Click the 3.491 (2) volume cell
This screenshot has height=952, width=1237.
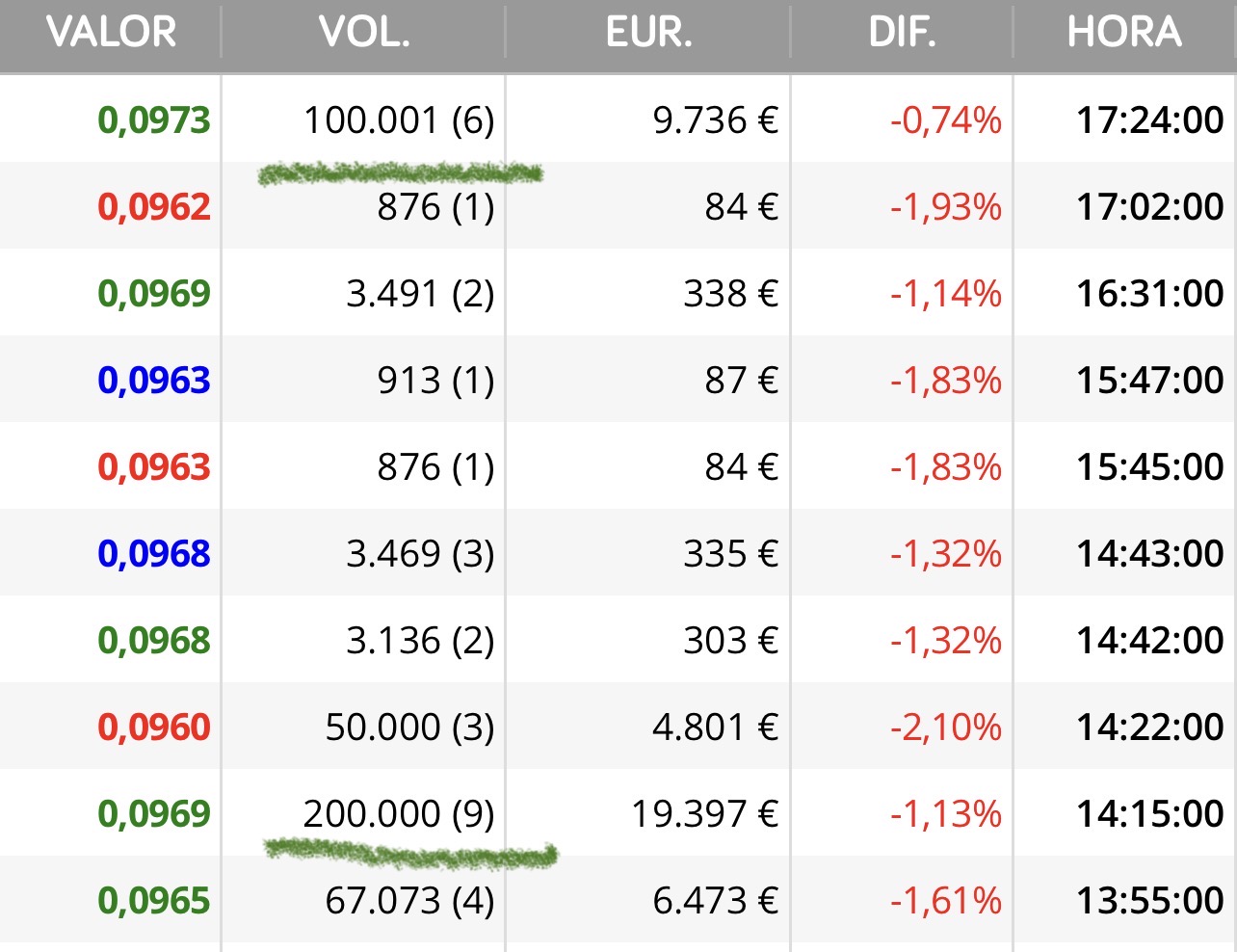point(420,294)
